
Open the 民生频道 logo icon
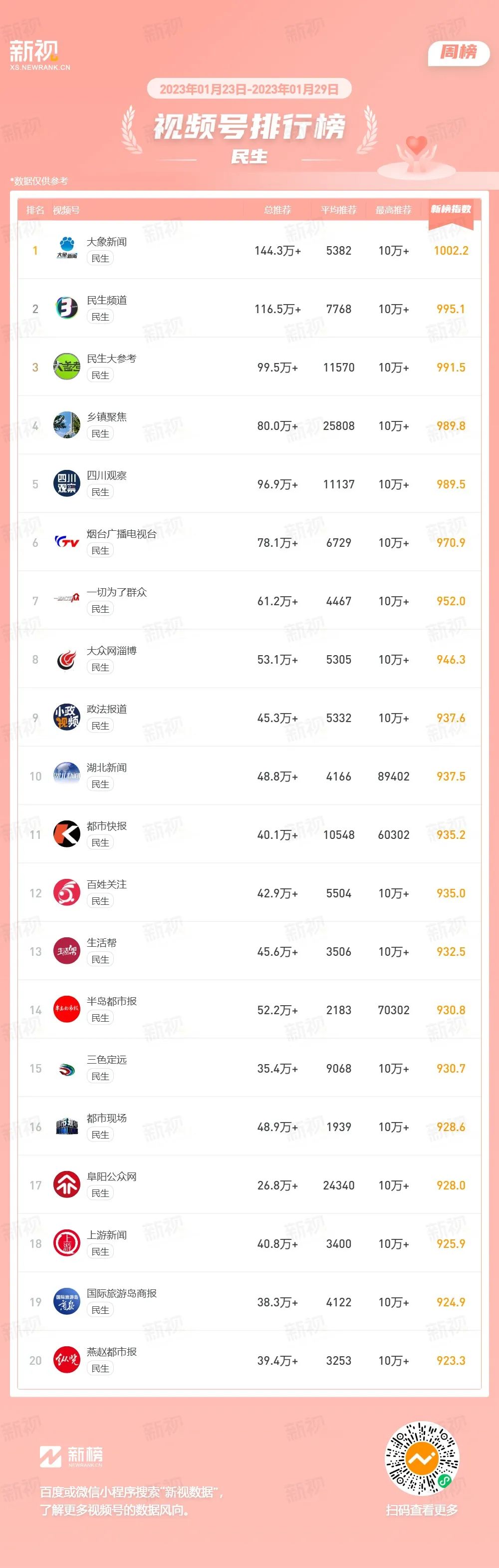(67, 309)
